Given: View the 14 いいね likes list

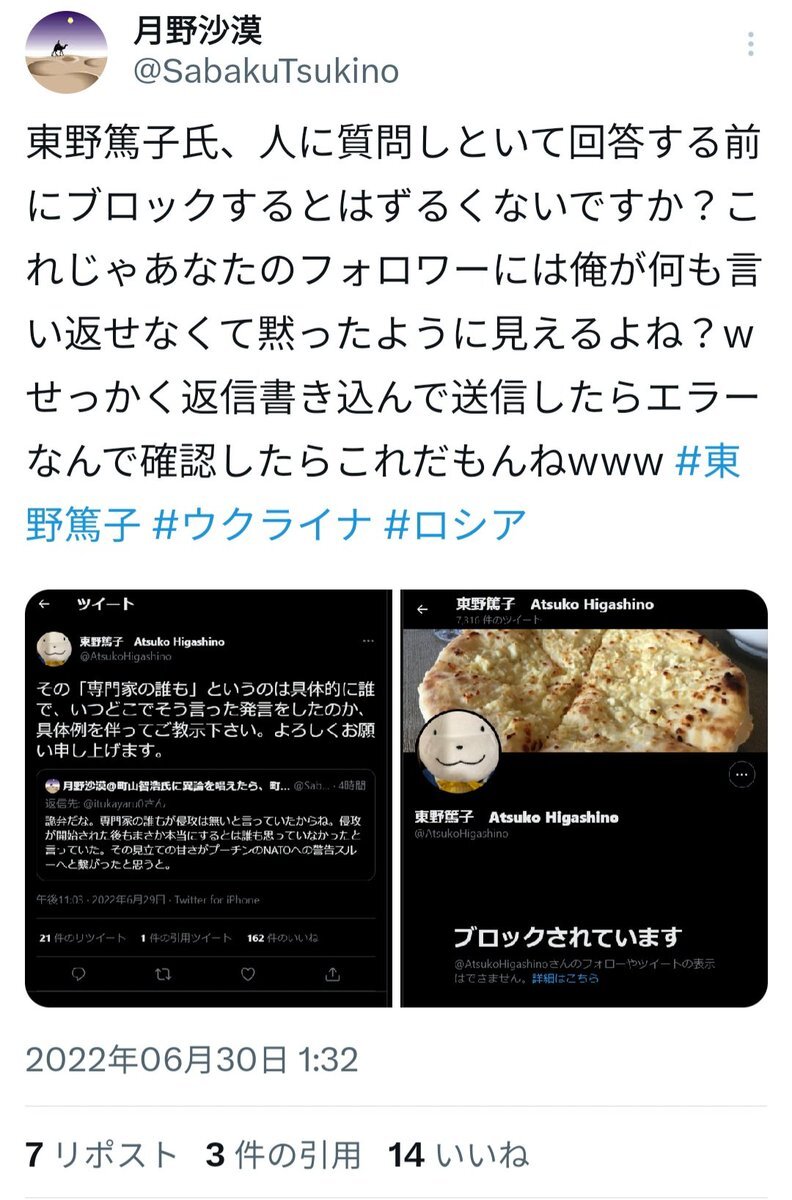Looking at the screenshot, I should tap(457, 1155).
